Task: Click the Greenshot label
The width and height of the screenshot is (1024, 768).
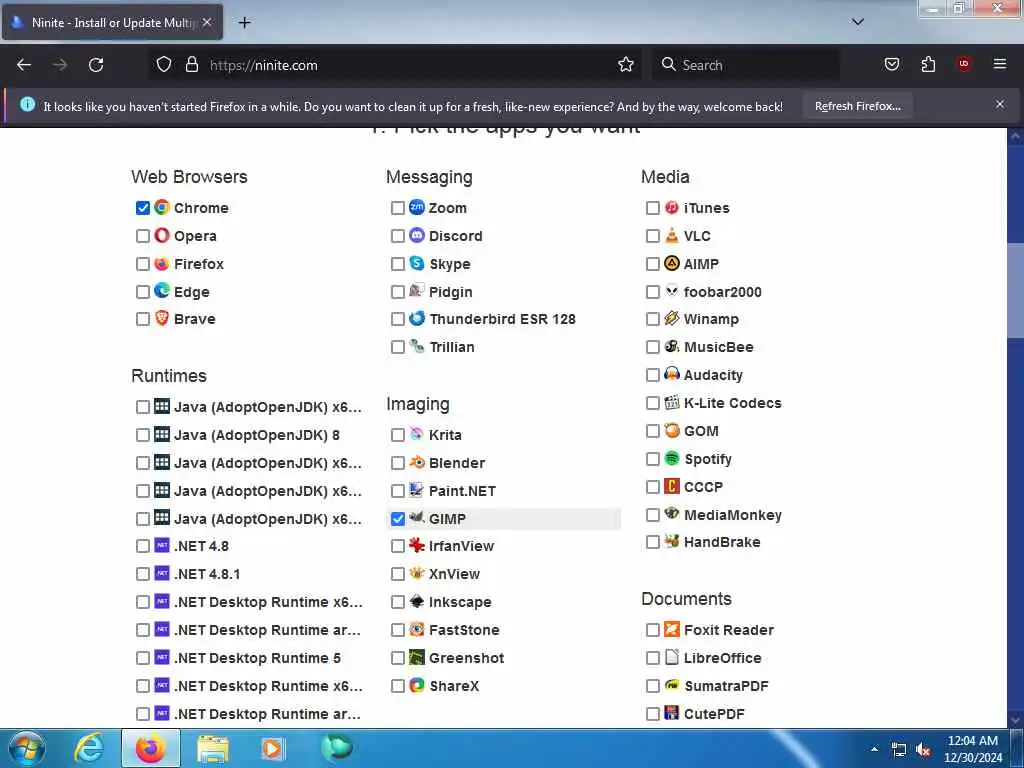Action: tap(466, 658)
